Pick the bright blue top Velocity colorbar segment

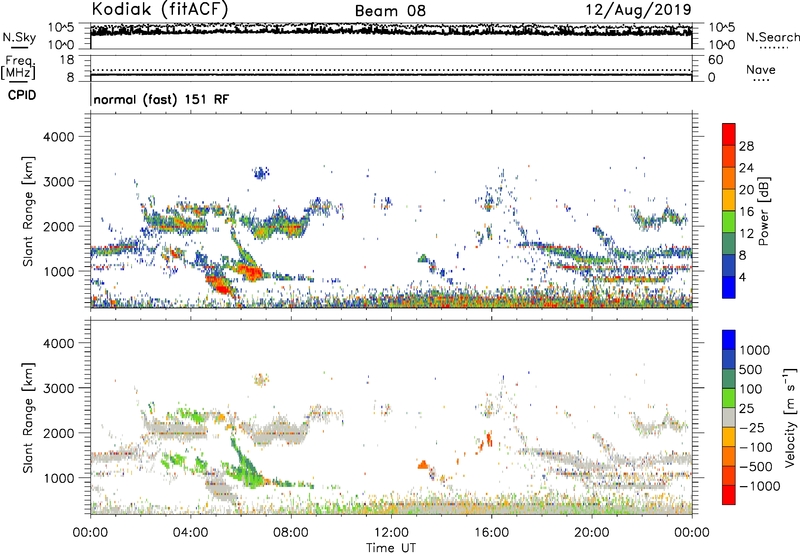(x=729, y=340)
